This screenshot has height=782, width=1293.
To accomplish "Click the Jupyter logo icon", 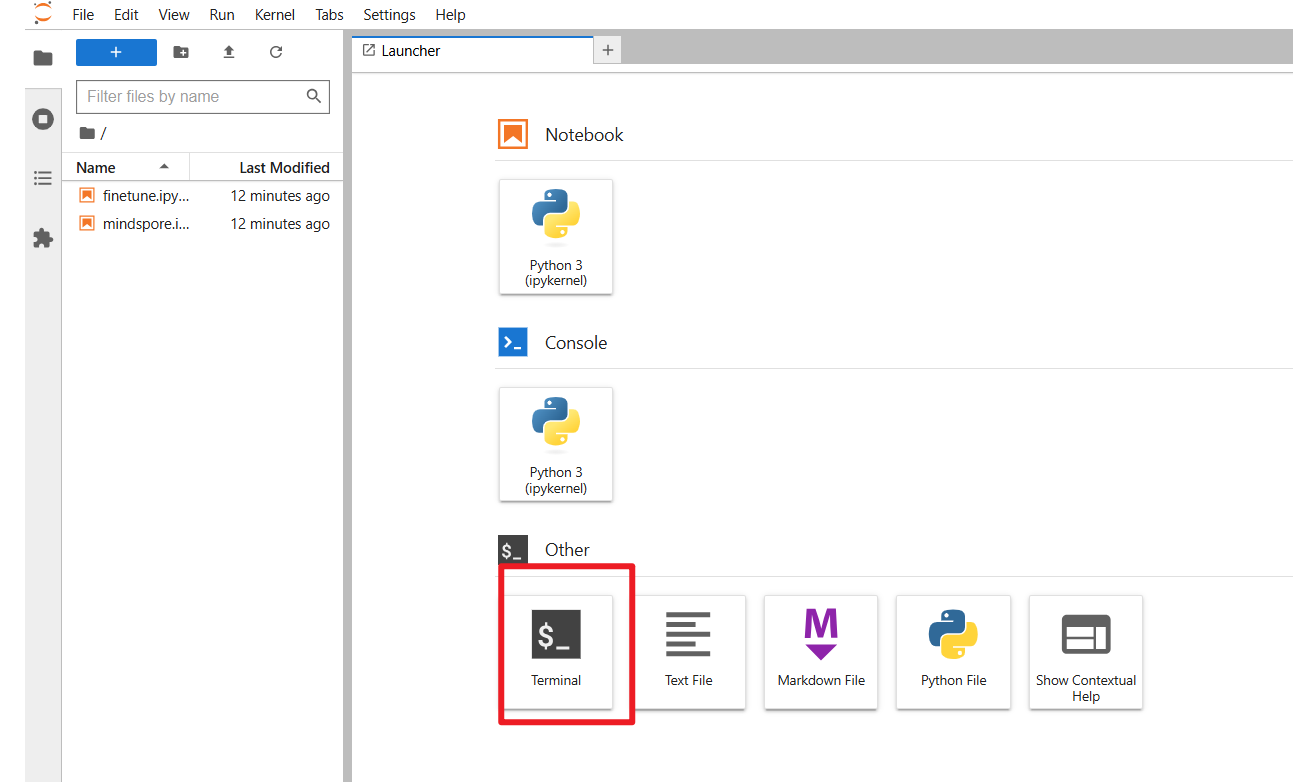I will click(42, 14).
